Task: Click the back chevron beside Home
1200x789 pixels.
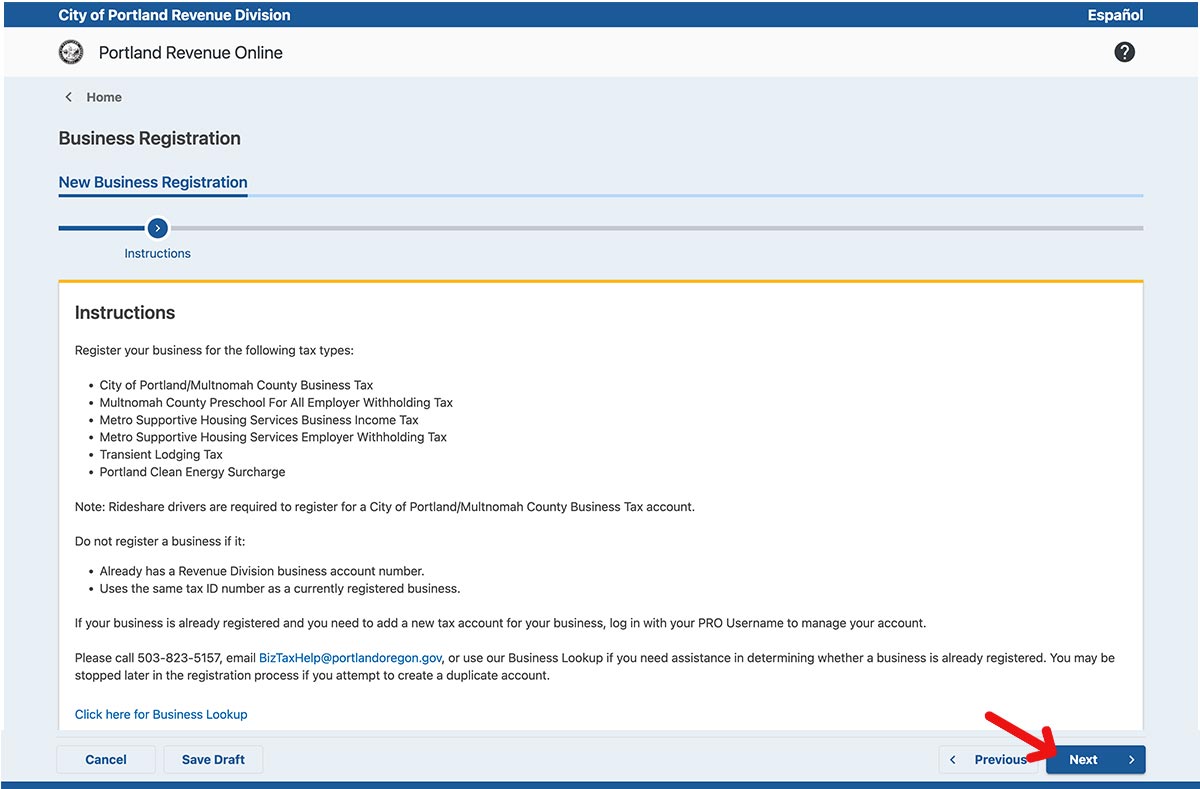Action: coord(68,97)
